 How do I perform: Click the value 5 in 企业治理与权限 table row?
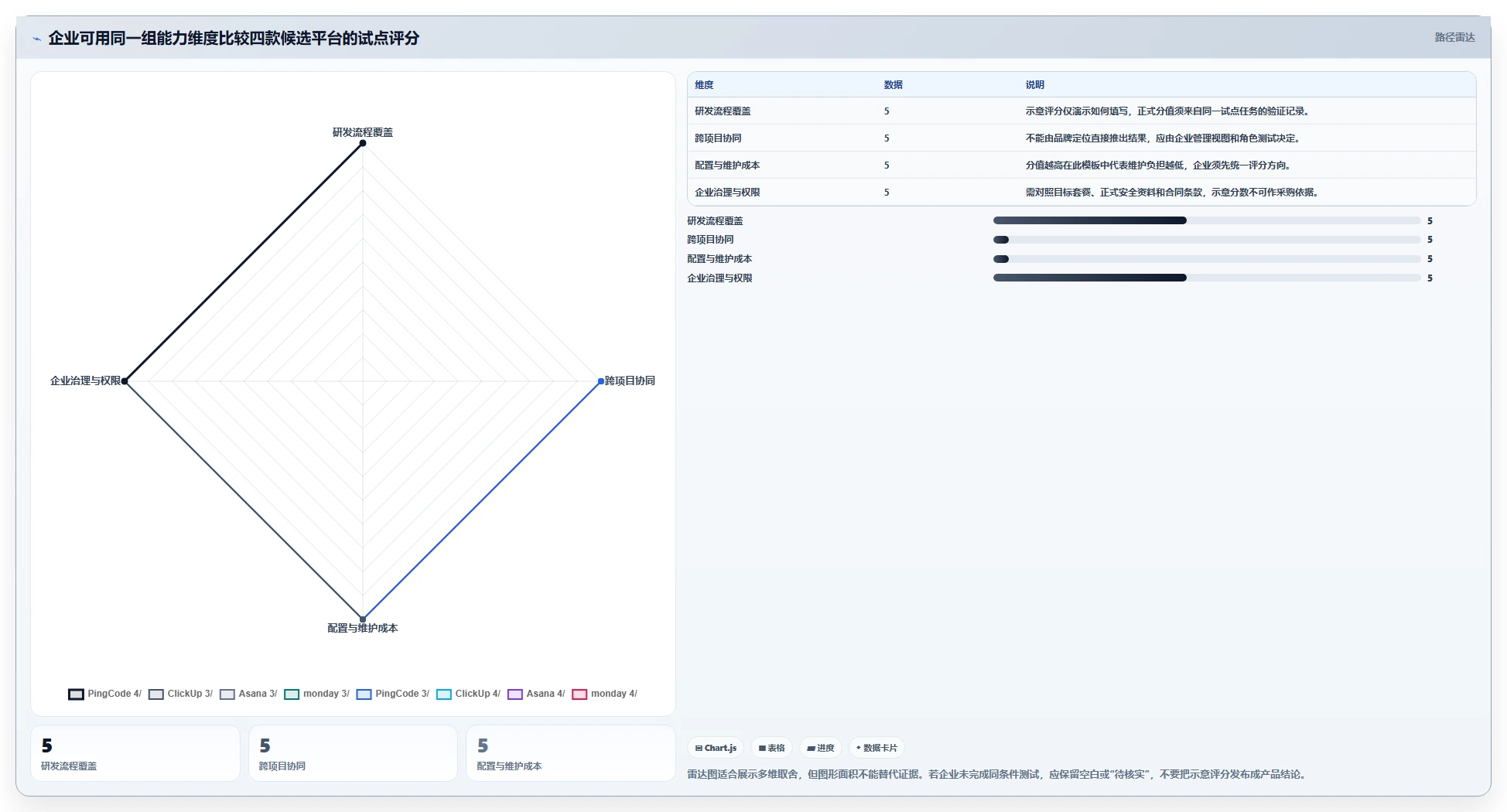887,193
